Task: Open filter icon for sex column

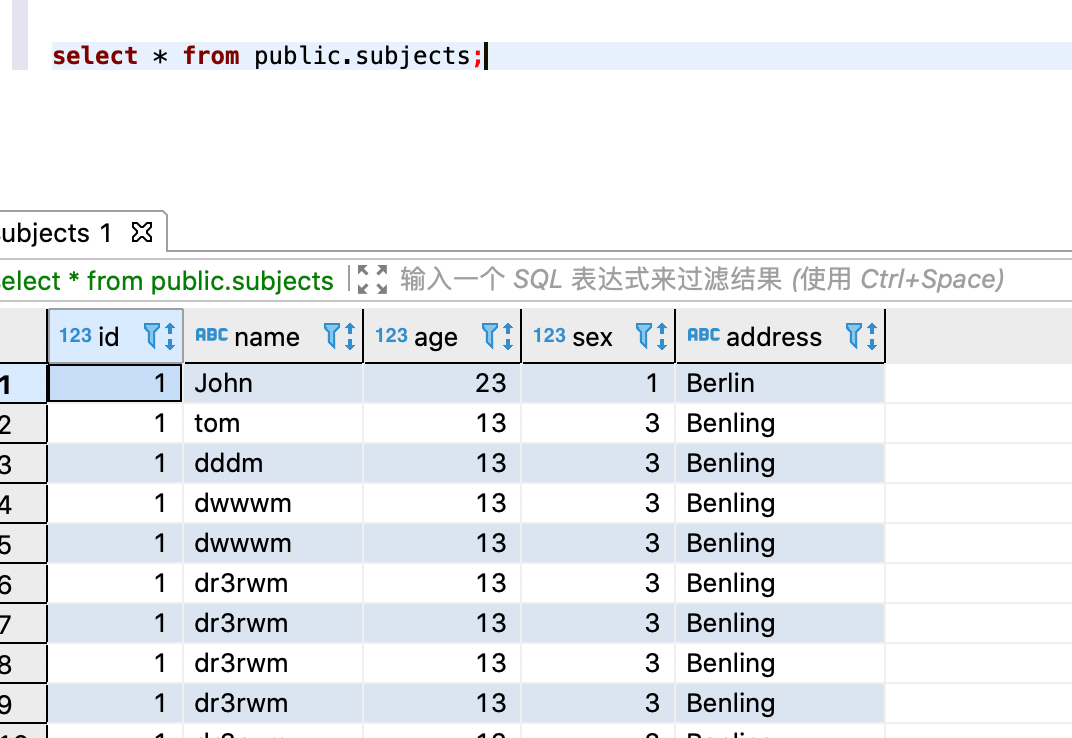Action: coord(643,336)
